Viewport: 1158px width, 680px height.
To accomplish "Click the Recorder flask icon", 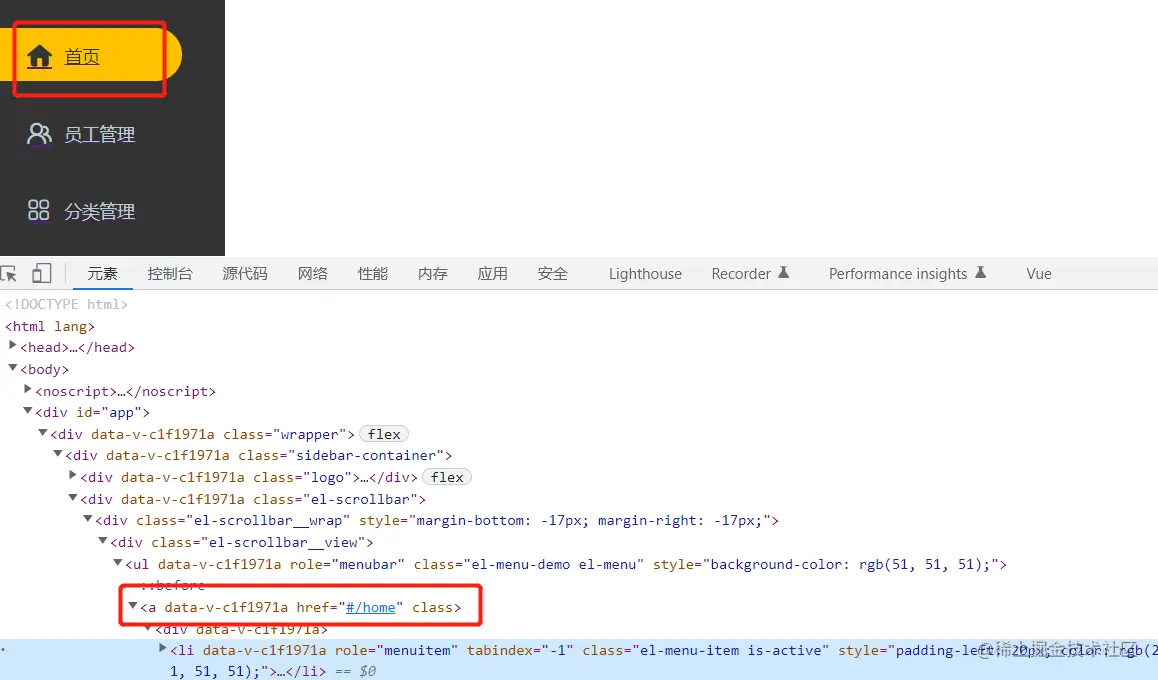I will [x=784, y=272].
